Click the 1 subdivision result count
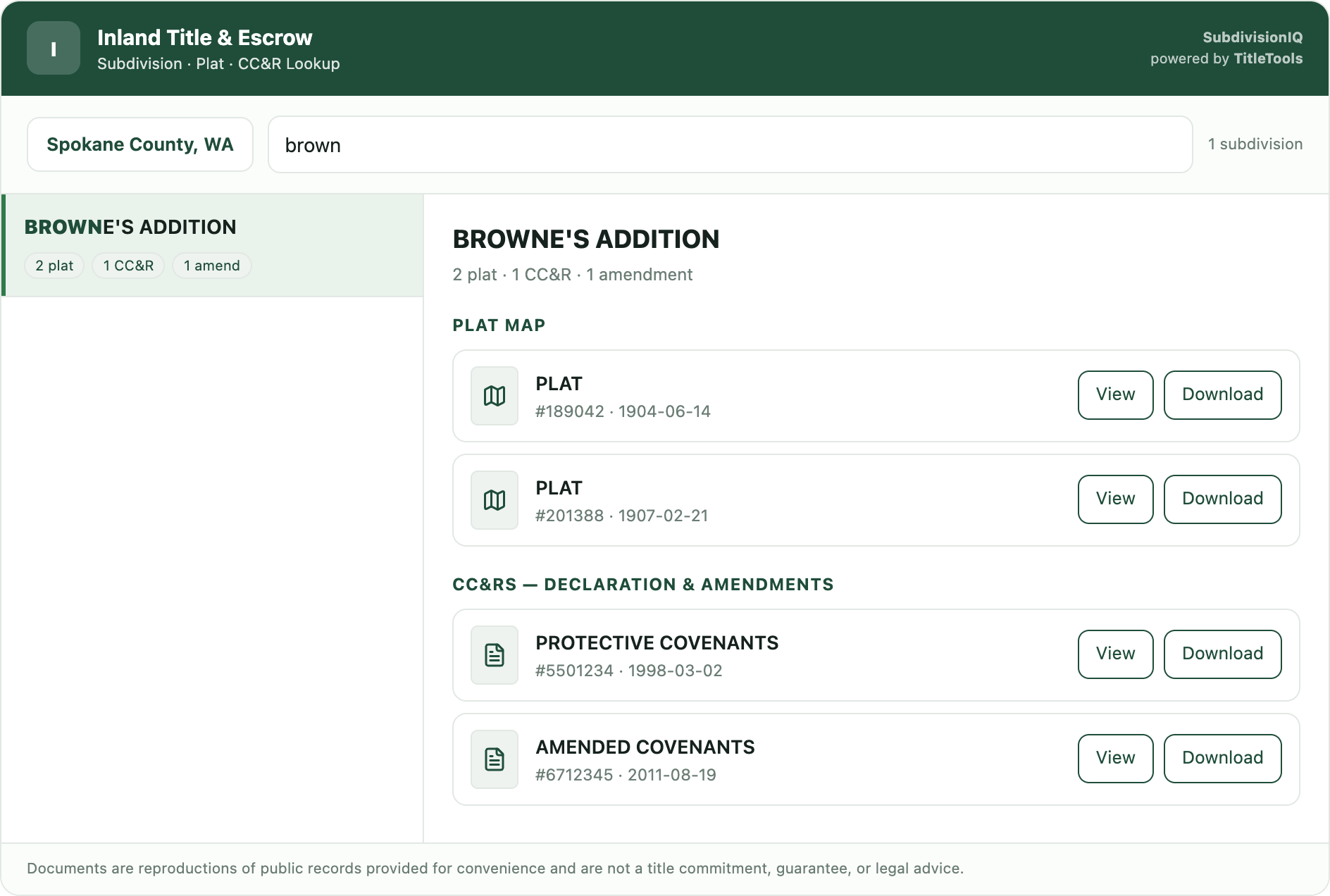This screenshot has height=896, width=1330. tap(1255, 144)
